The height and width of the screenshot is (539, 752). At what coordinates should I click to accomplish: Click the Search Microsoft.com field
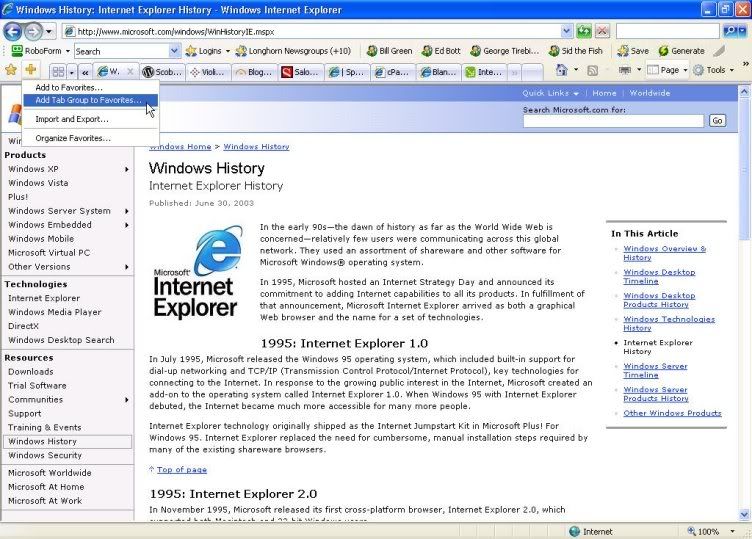click(613, 121)
